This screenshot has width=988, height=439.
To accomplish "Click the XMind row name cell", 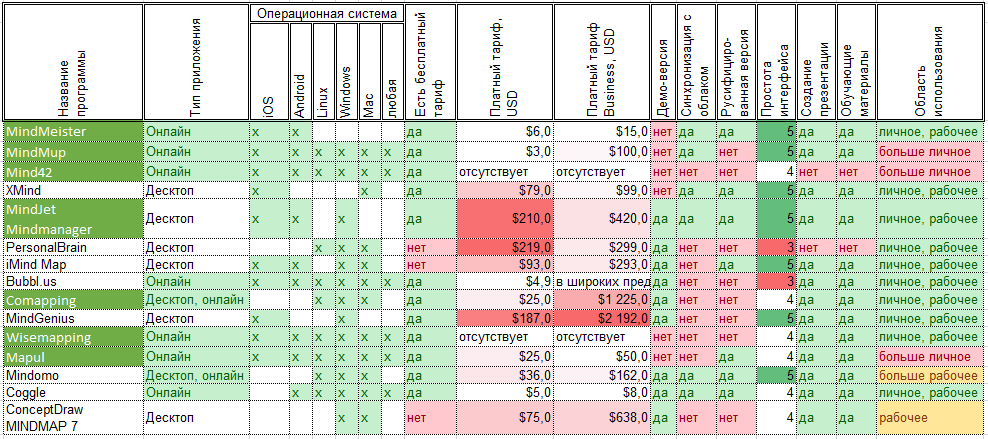I will pos(73,190).
